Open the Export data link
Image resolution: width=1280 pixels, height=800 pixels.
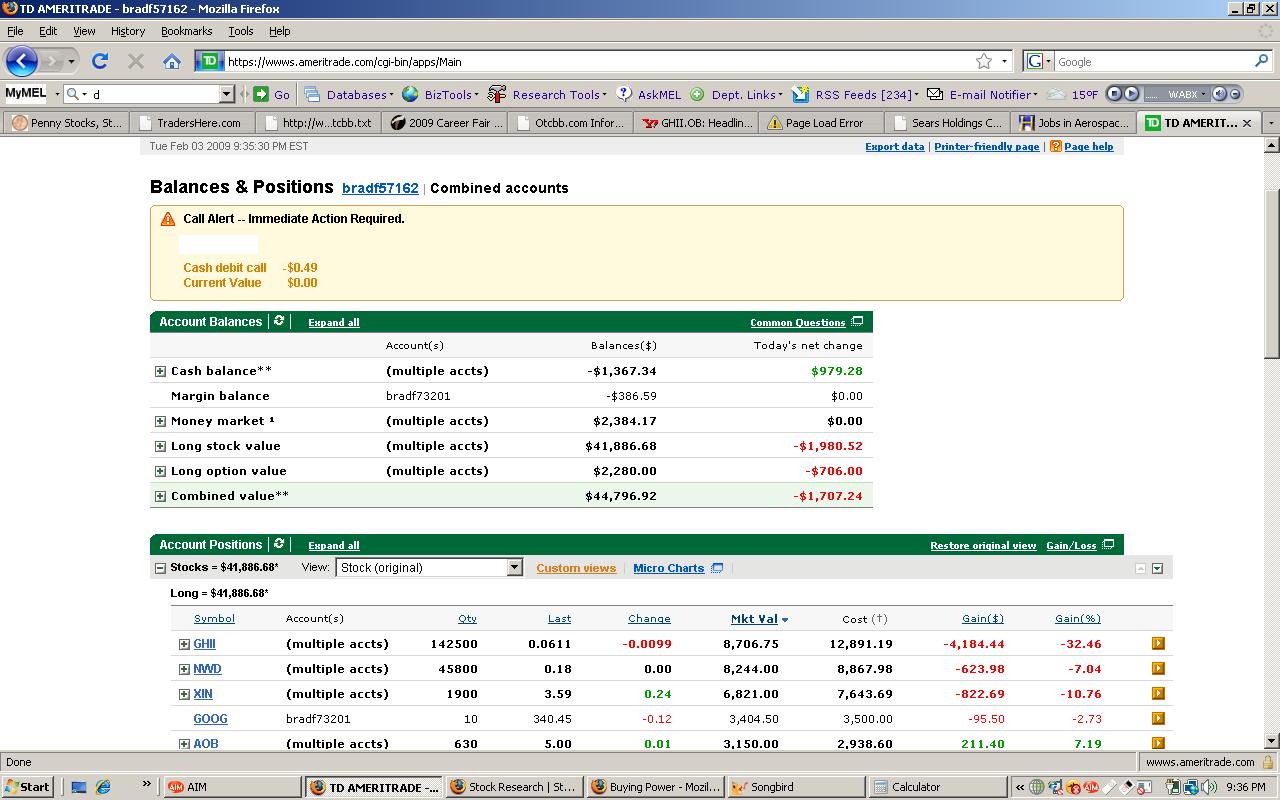894,147
